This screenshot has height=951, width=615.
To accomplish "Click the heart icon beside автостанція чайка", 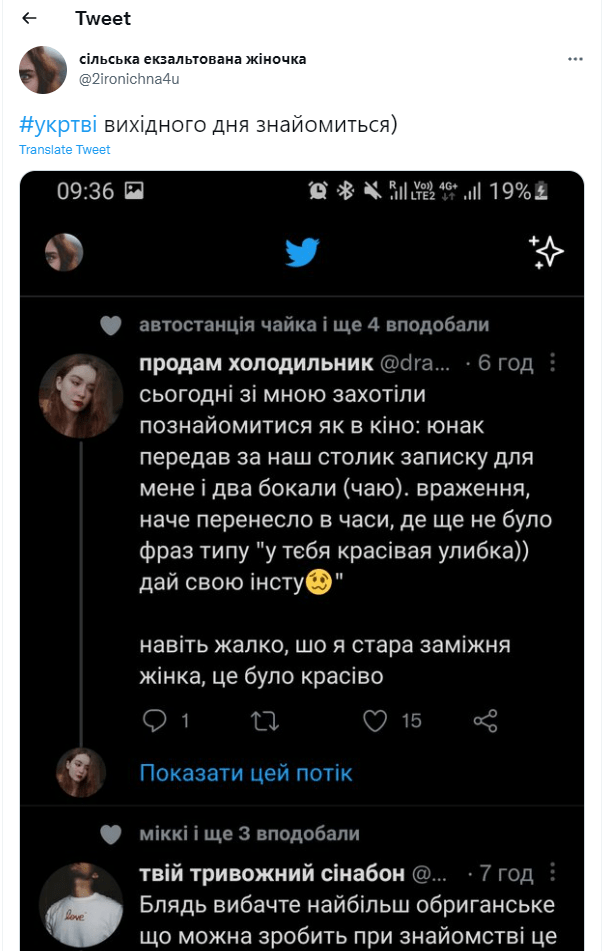I will pos(111,325).
